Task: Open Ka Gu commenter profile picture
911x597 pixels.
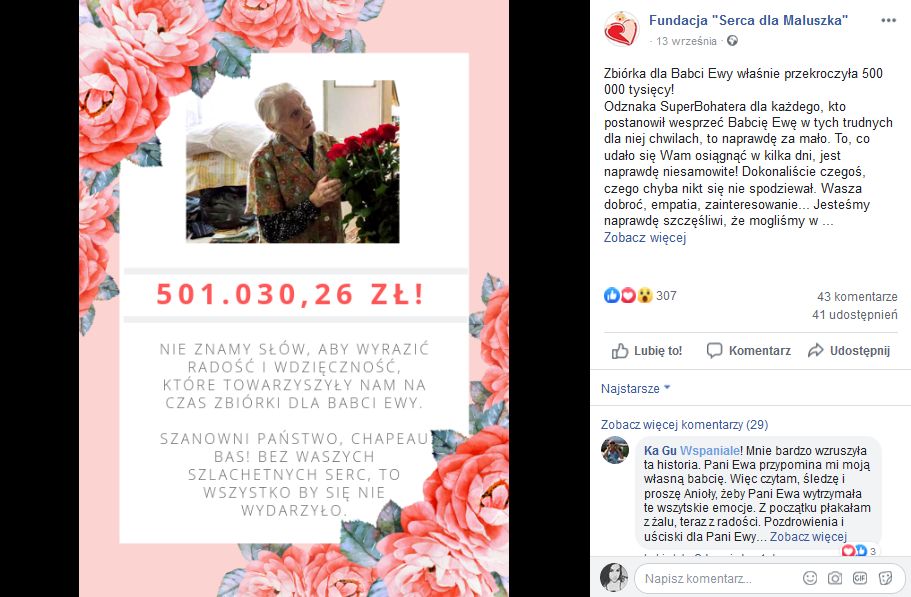Action: tap(615, 450)
